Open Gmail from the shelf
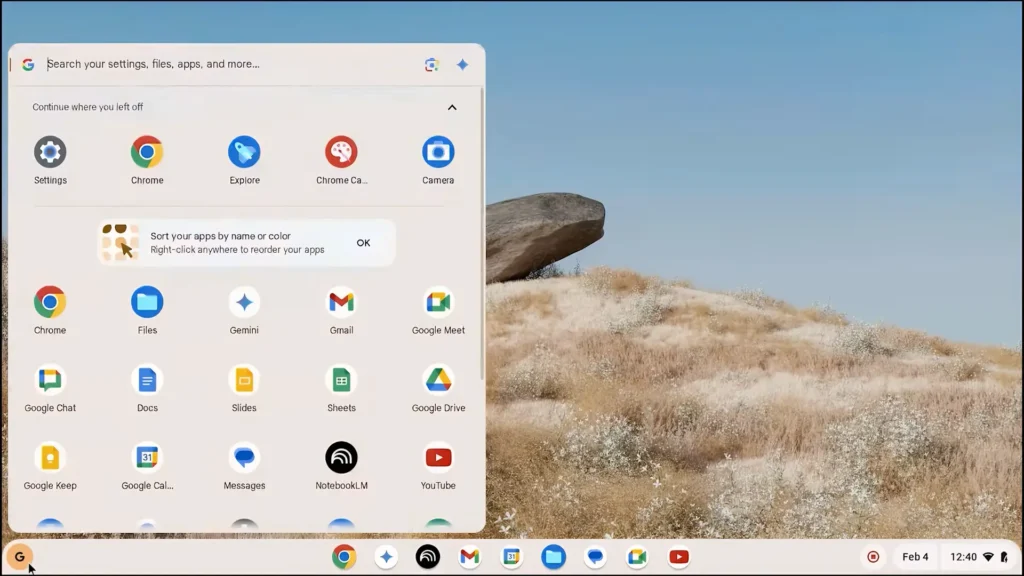The height and width of the screenshot is (576, 1024). (470, 557)
